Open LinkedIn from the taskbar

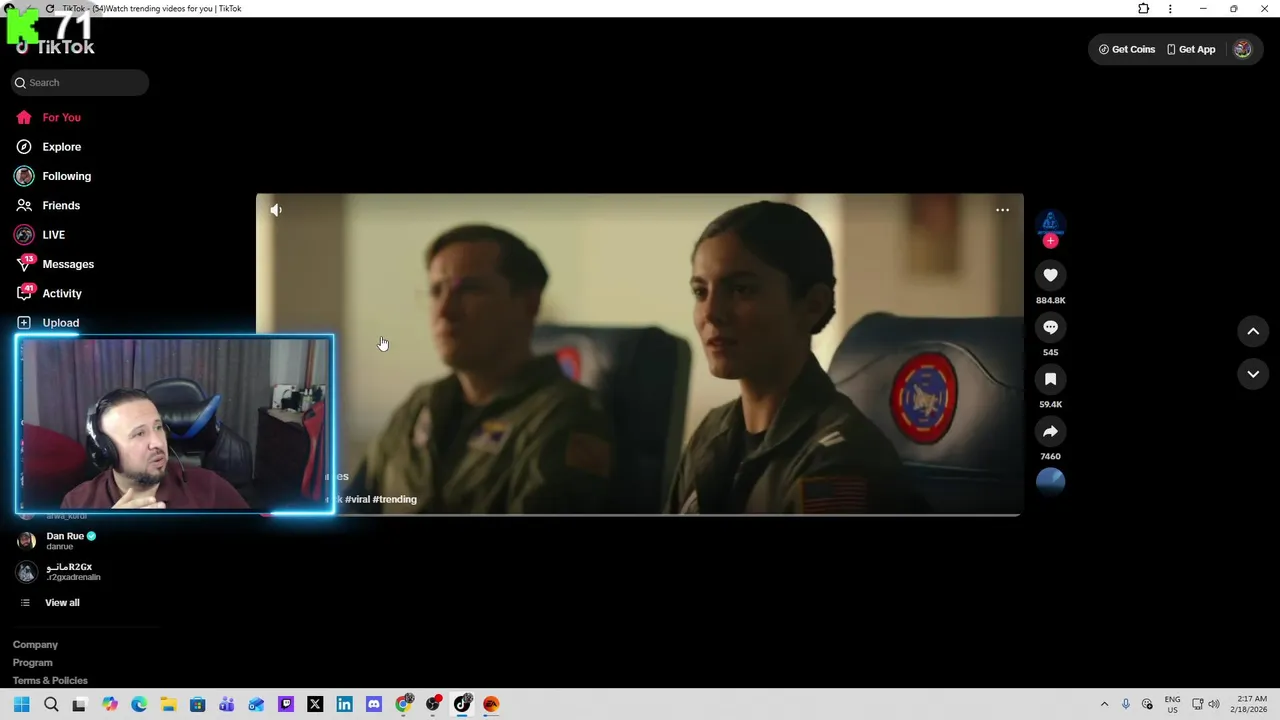tap(344, 704)
